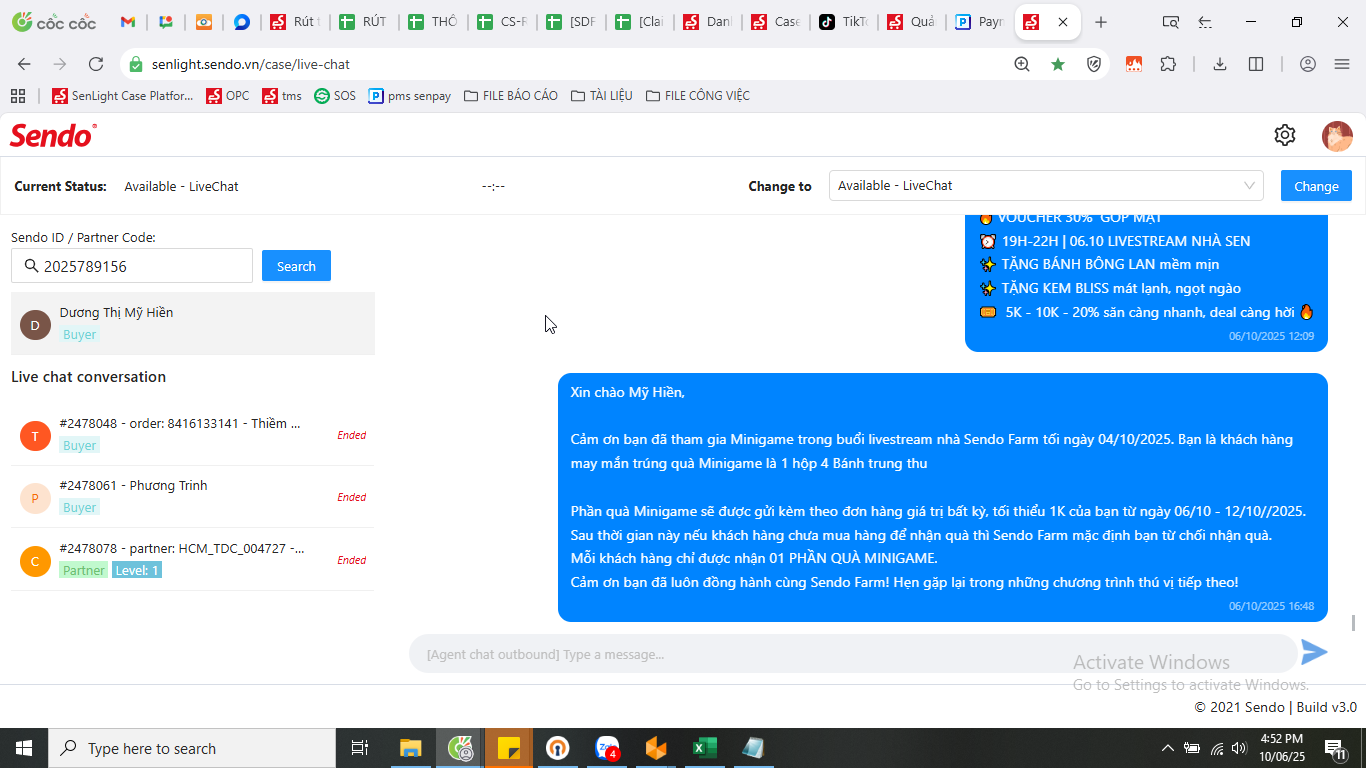Image resolution: width=1366 pixels, height=768 pixels.
Task: Open Windows Start menu
Action: (24, 748)
